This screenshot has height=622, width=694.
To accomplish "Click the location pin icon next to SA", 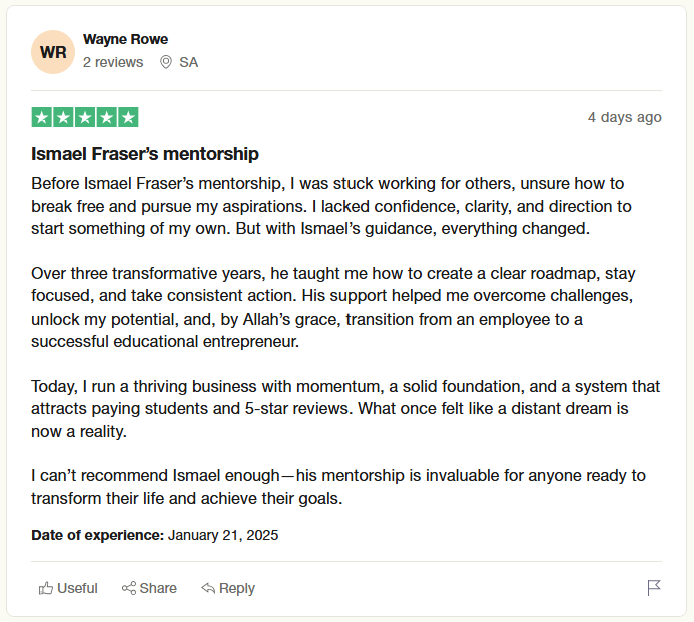I will (165, 62).
